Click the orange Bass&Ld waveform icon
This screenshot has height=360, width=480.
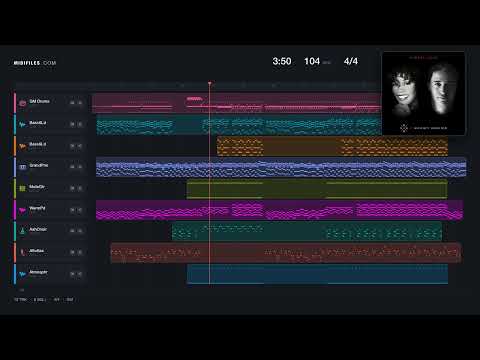coord(22,146)
